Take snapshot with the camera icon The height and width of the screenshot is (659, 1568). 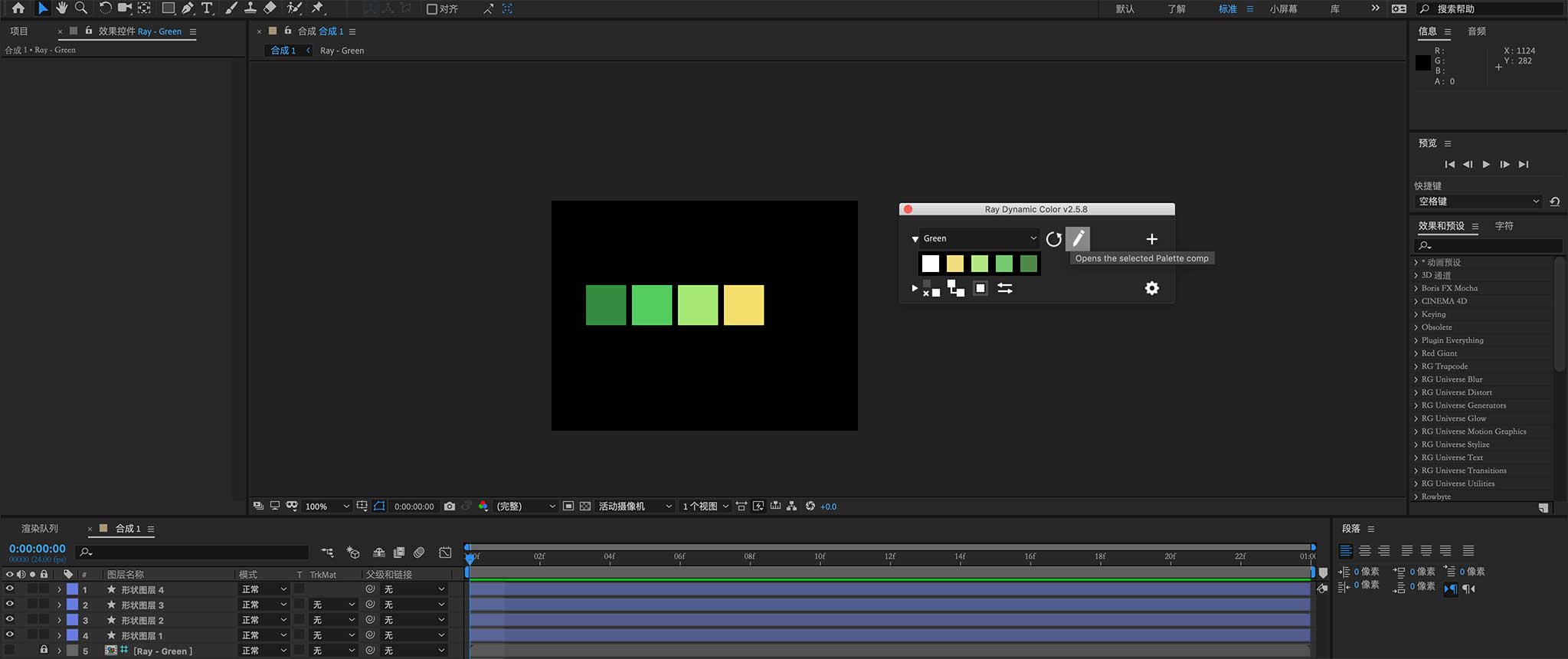click(x=450, y=507)
